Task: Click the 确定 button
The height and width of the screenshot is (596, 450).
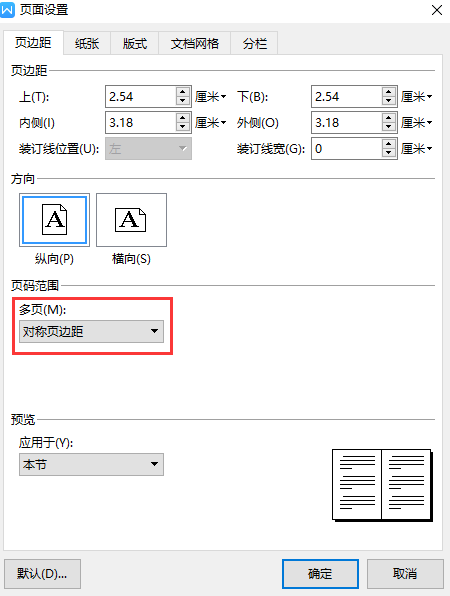Action: 320,573
